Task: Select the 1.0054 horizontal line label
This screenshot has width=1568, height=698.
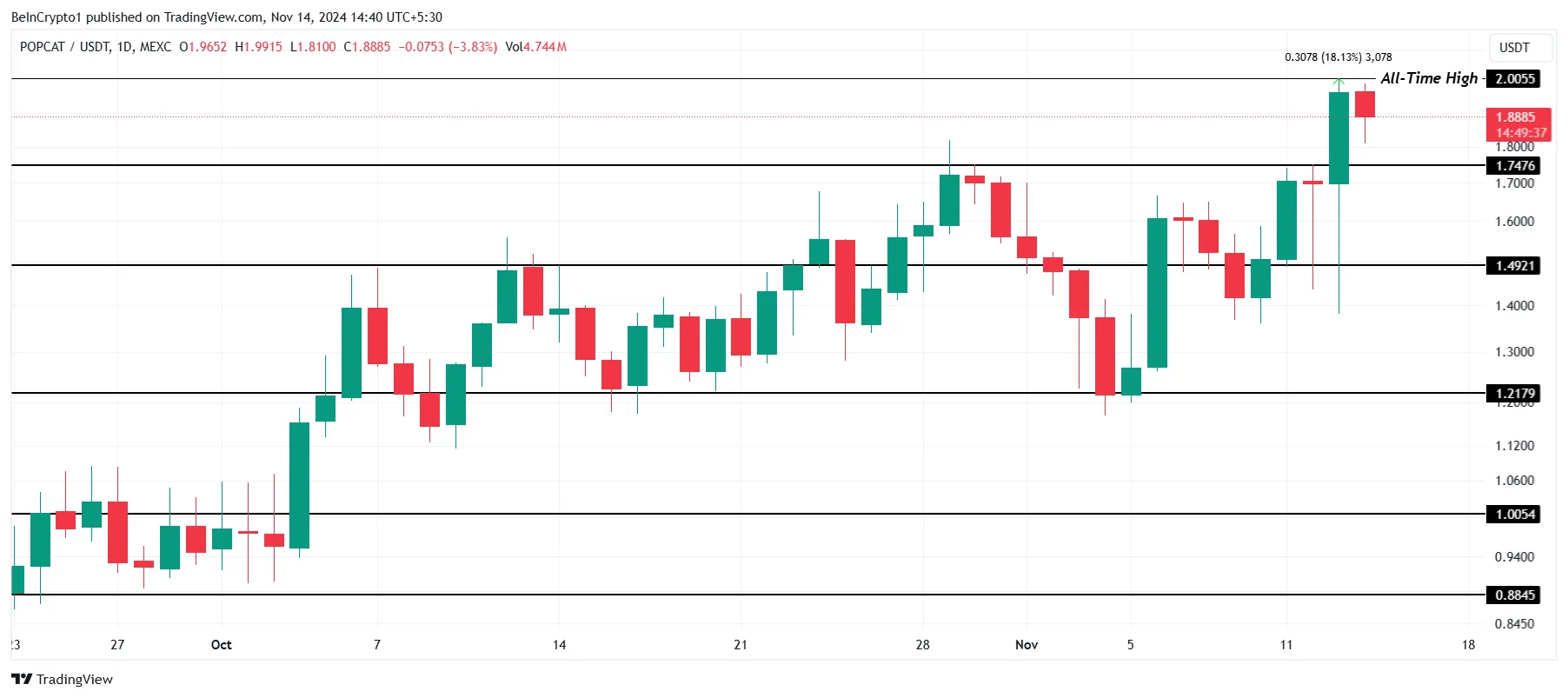Action: pos(1514,514)
